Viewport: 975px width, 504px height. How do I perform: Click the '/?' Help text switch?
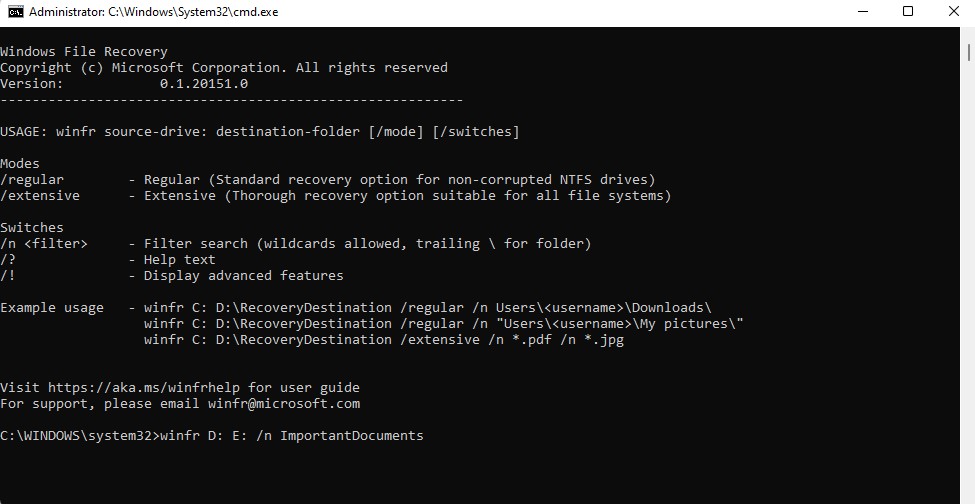pyautogui.click(x=8, y=260)
